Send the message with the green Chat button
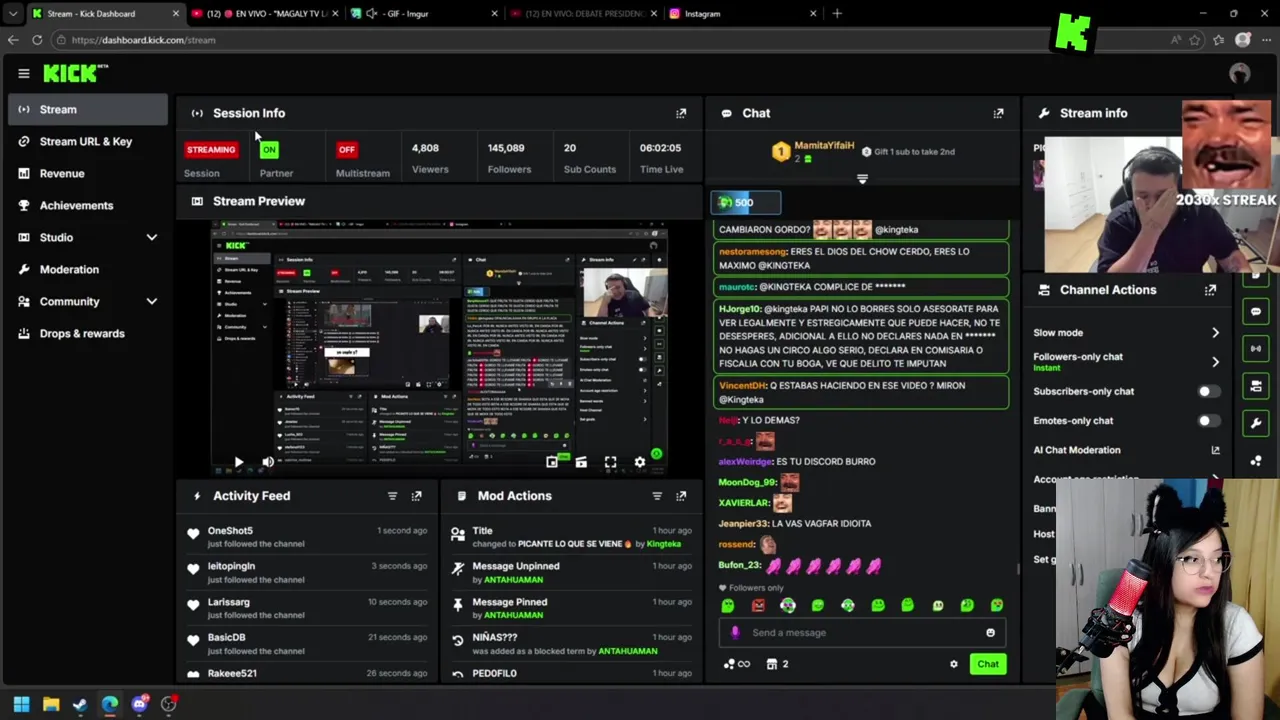Screen dimensions: 1280x720 point(987,664)
